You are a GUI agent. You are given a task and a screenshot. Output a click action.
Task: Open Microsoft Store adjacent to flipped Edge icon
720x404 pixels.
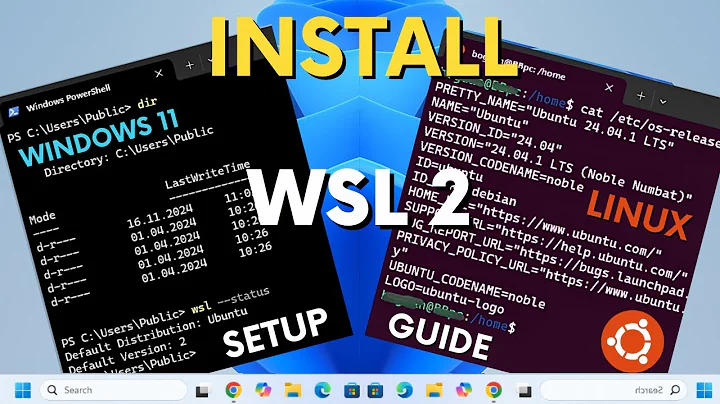[x=375, y=391]
